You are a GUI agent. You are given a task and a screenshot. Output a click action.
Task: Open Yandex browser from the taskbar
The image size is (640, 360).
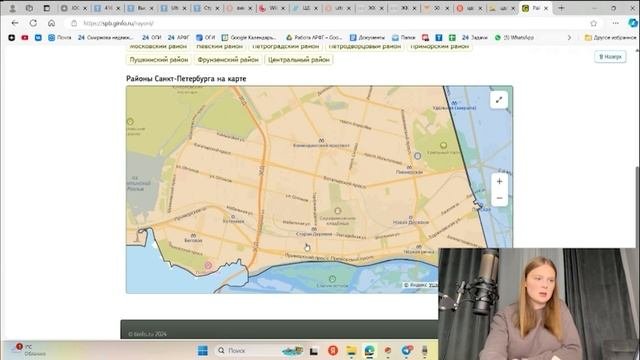pos(333,350)
